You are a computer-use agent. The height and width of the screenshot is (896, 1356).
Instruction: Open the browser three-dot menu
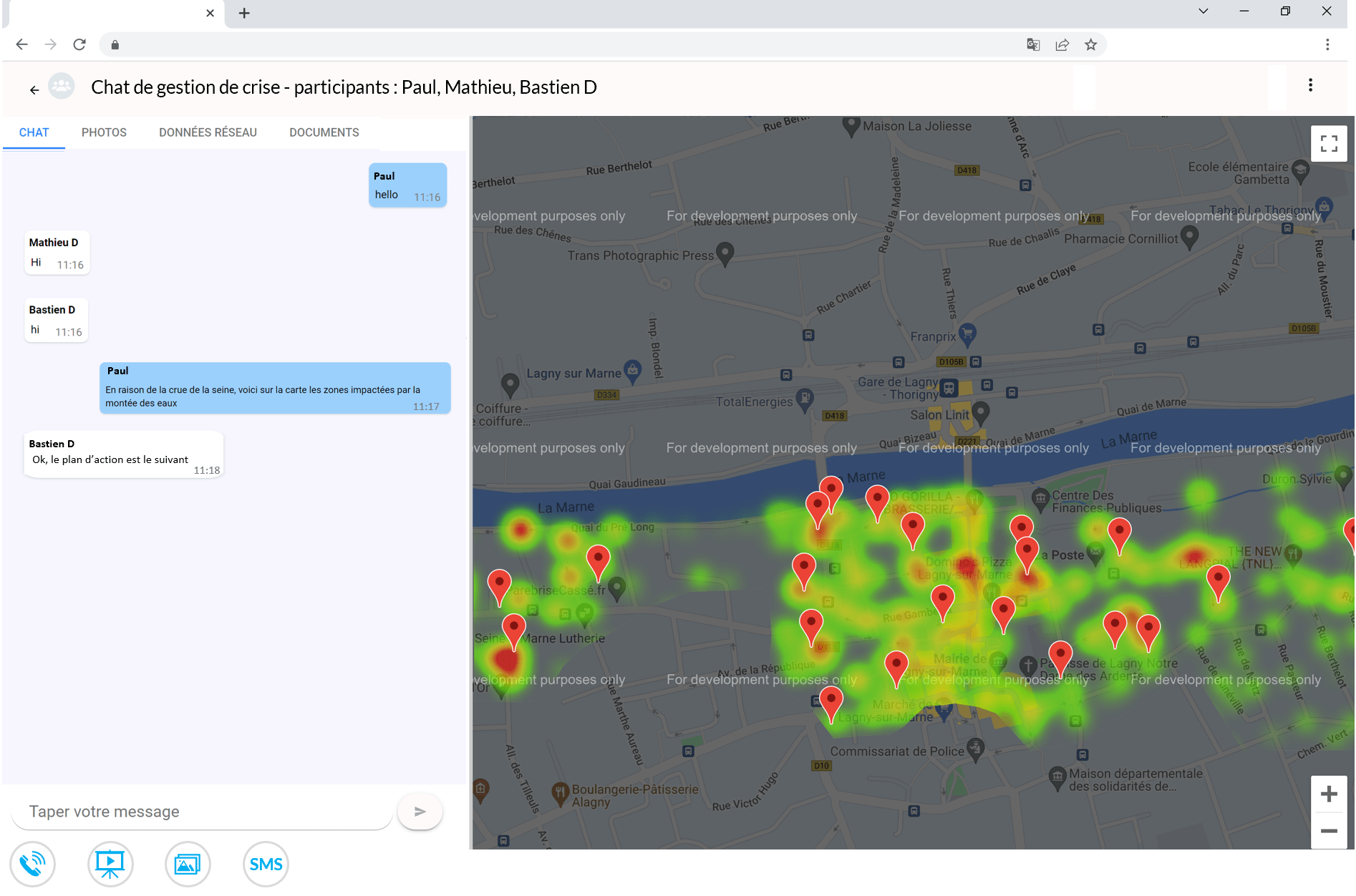tap(1327, 44)
